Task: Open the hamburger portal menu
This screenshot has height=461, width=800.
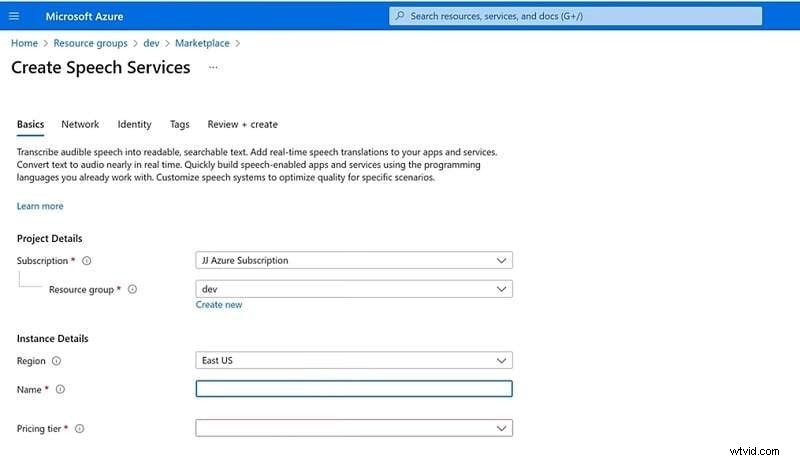Action: pyautogui.click(x=14, y=16)
